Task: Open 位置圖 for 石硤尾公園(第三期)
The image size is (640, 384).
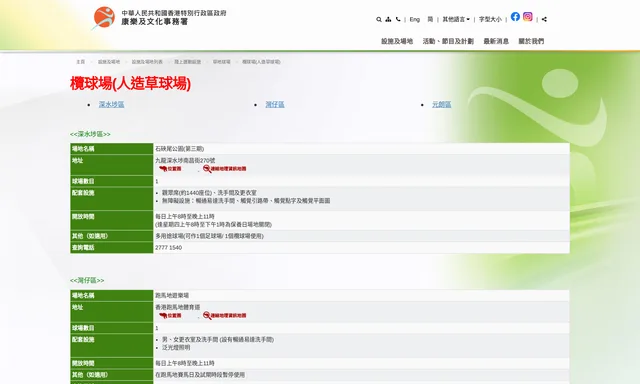Action: (x=170, y=169)
